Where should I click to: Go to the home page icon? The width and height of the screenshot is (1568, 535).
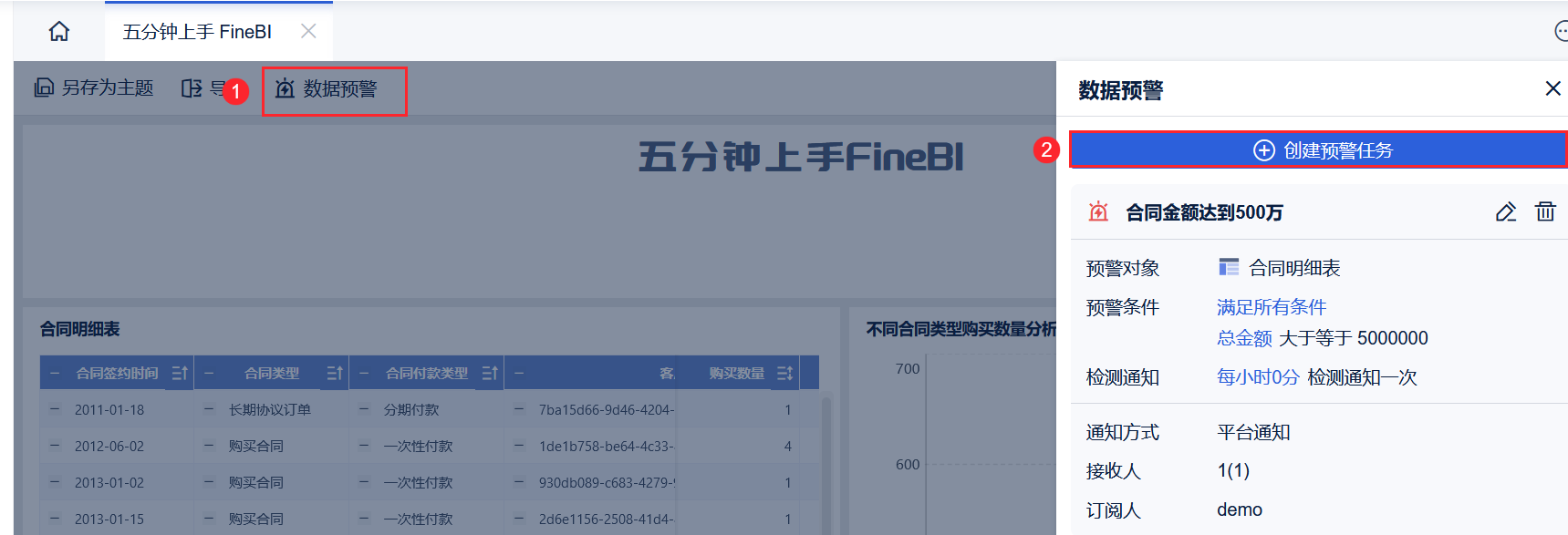click(x=59, y=32)
